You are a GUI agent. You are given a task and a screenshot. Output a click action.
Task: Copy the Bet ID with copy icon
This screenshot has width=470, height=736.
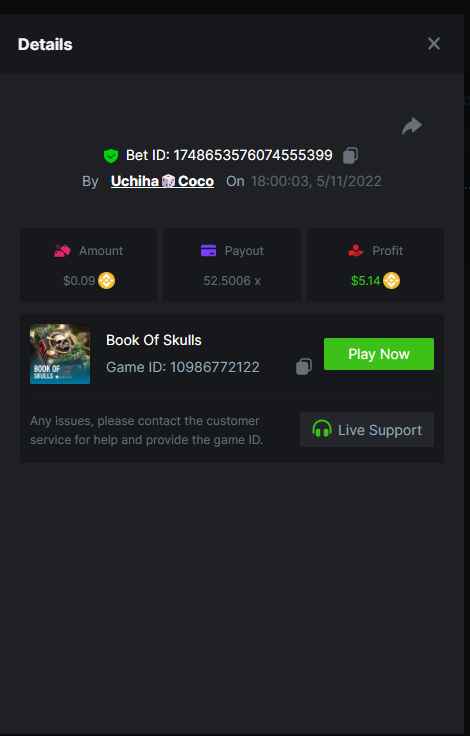pos(350,155)
